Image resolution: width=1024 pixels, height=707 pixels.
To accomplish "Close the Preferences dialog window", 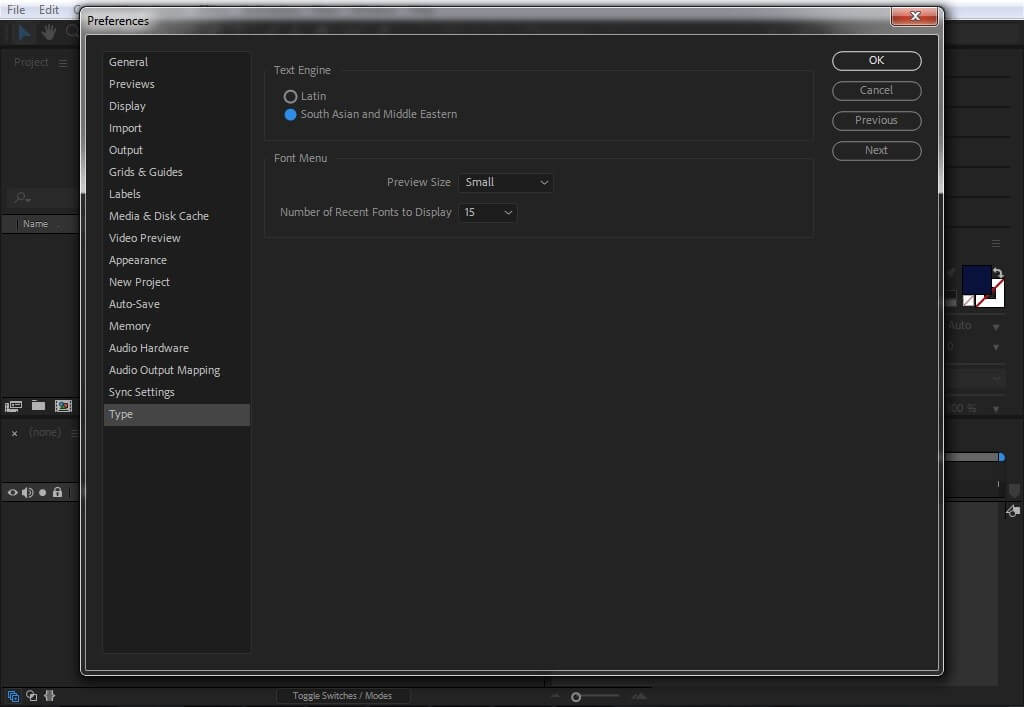I will pos(915,16).
